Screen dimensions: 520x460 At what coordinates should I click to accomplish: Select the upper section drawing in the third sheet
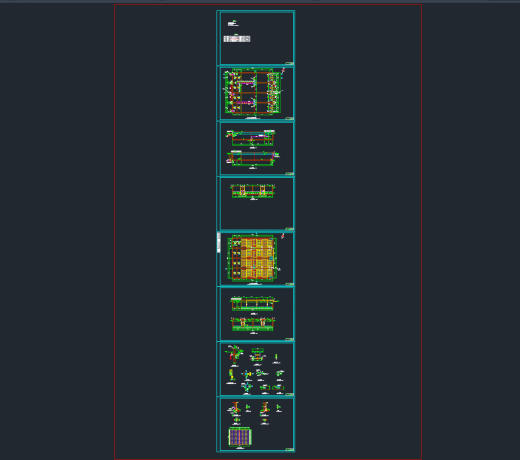pos(251,138)
